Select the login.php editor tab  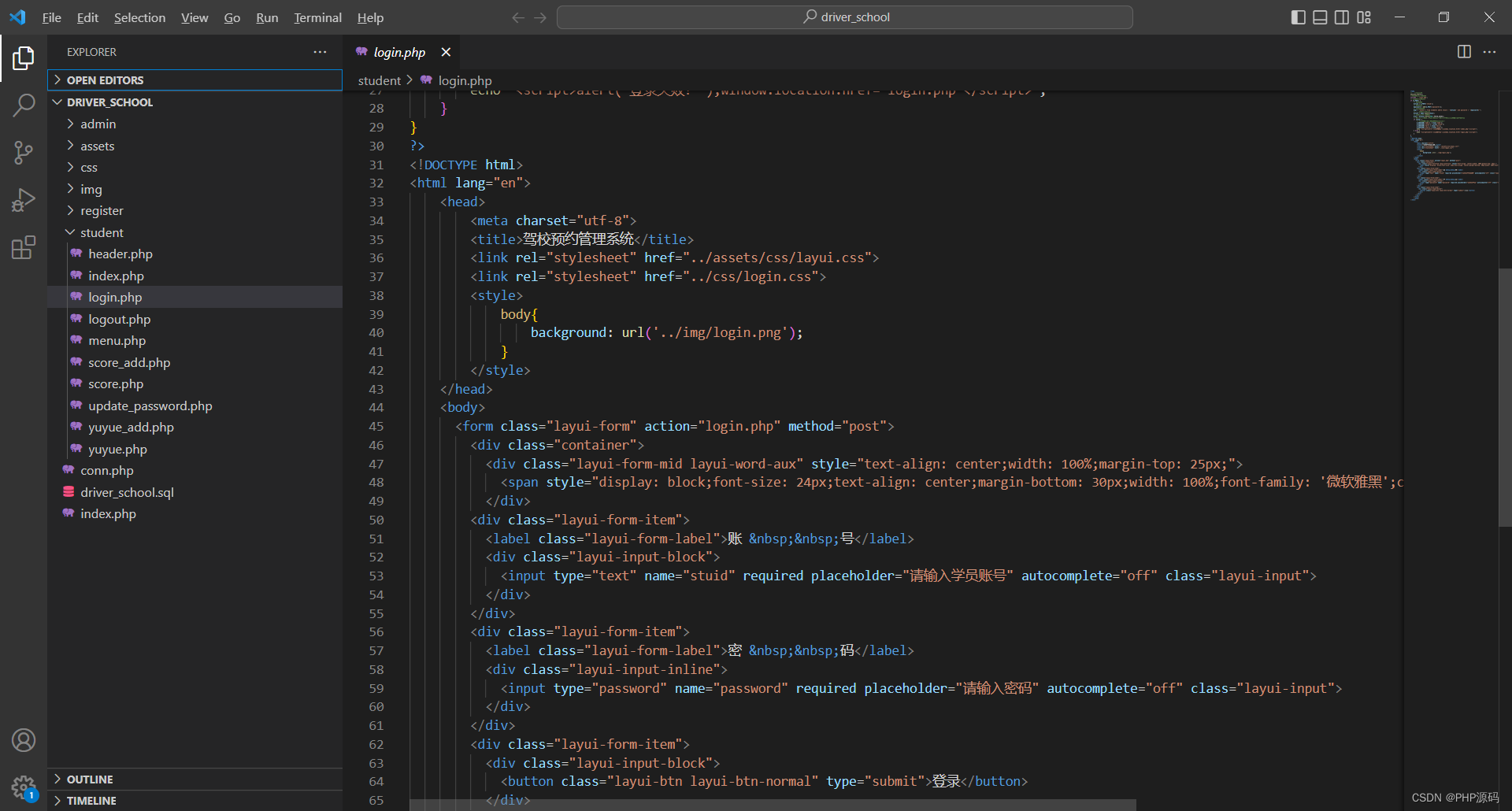point(399,52)
